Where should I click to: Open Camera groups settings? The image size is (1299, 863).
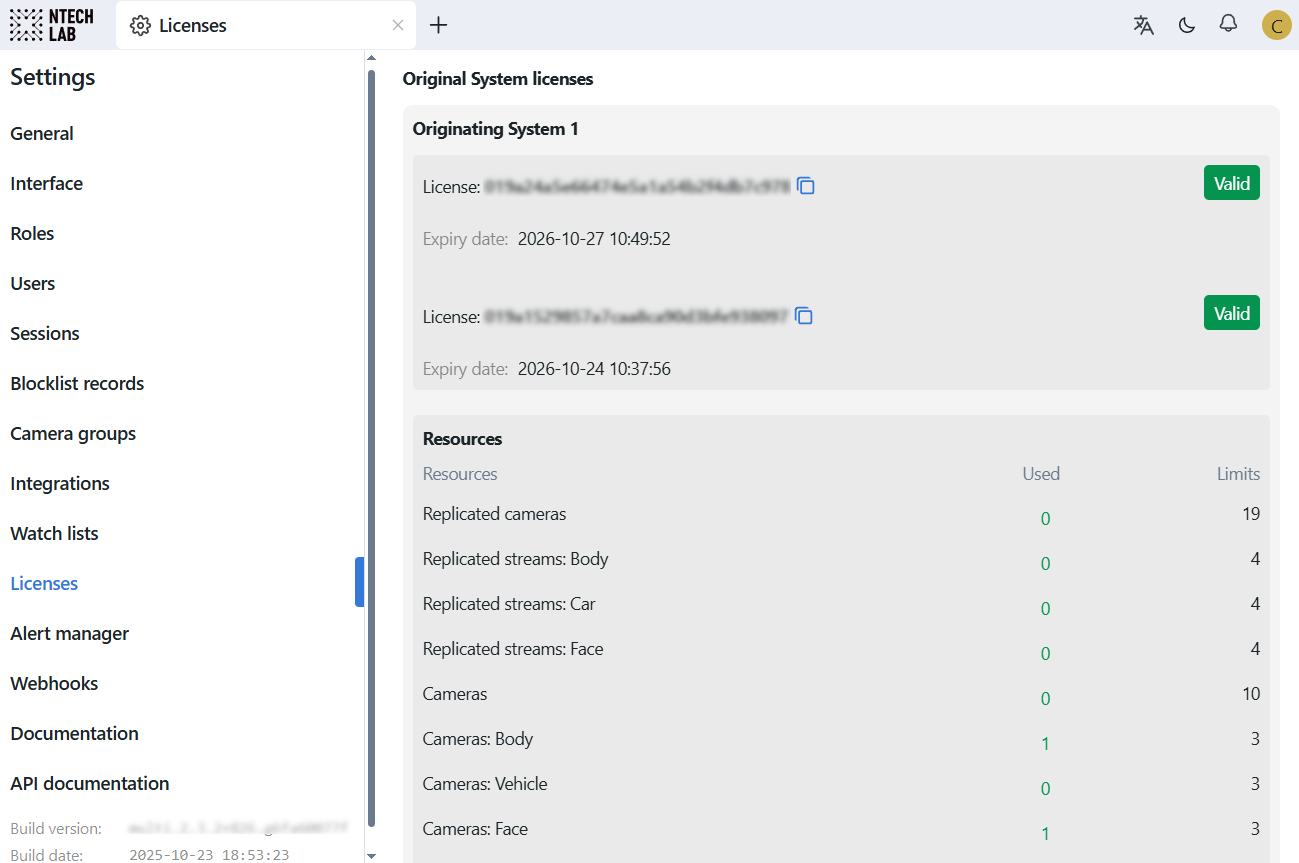73,434
